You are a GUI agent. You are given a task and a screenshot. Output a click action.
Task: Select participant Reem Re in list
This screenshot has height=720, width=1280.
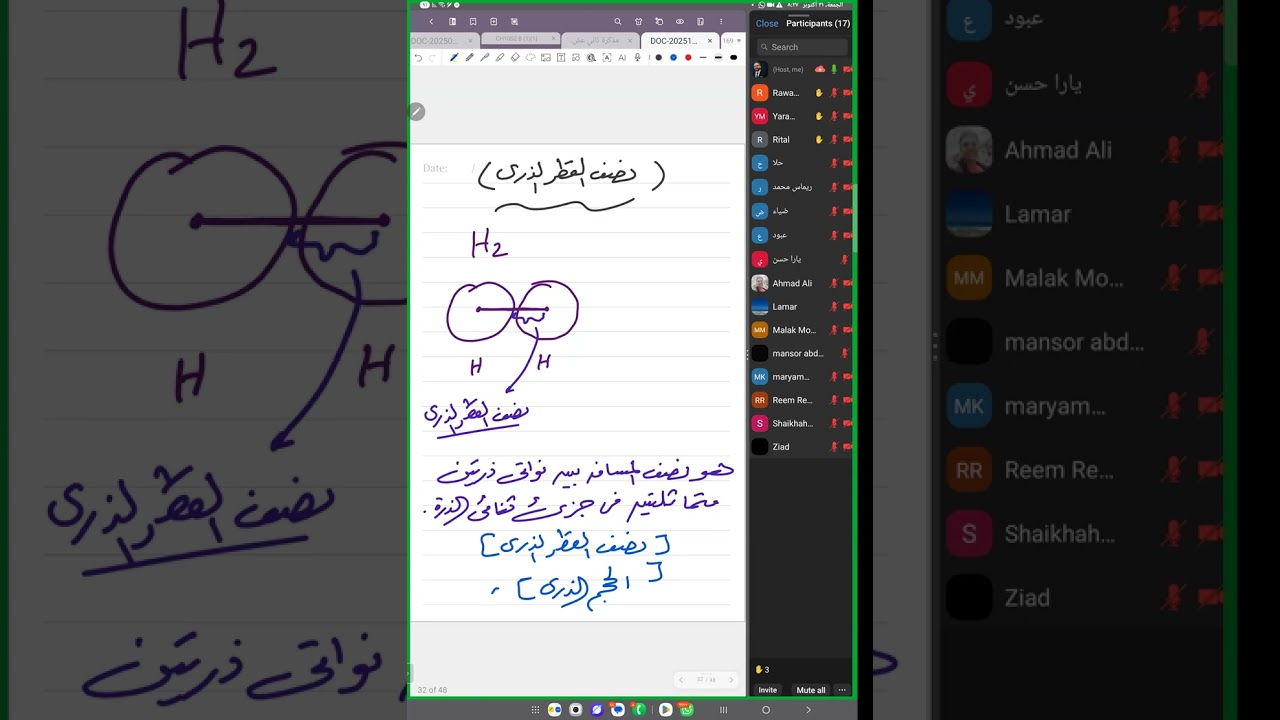point(802,400)
